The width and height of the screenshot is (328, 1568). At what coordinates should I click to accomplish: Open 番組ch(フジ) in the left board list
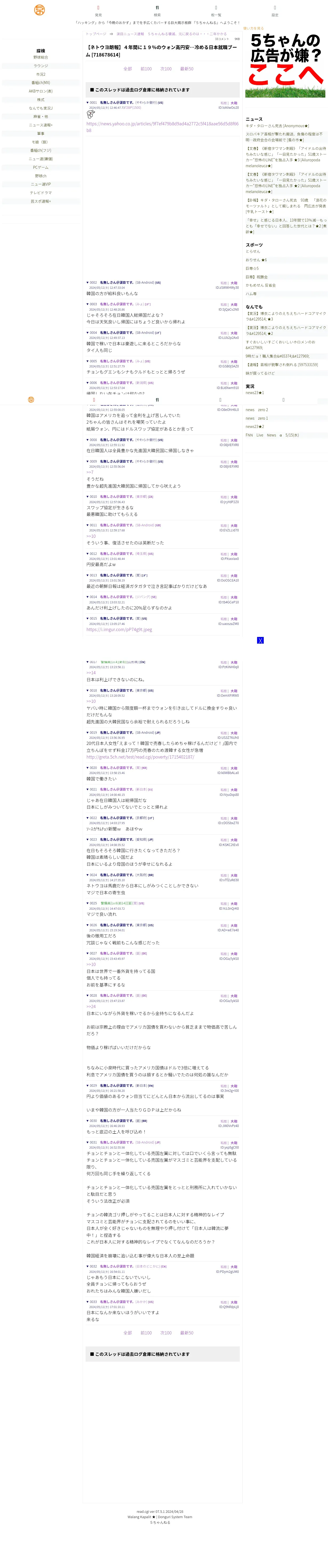(x=41, y=150)
